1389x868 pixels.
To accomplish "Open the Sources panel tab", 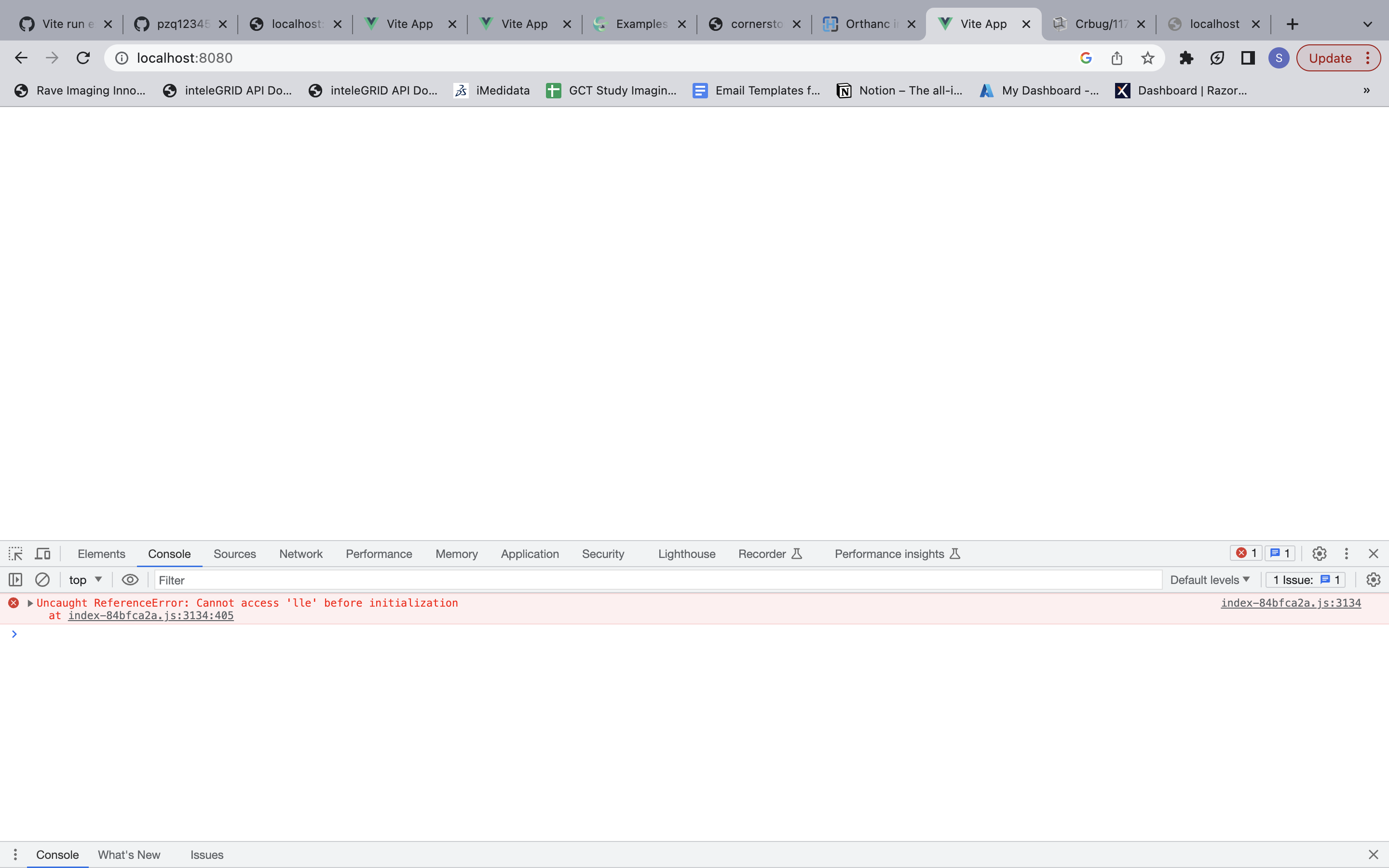I will point(234,554).
